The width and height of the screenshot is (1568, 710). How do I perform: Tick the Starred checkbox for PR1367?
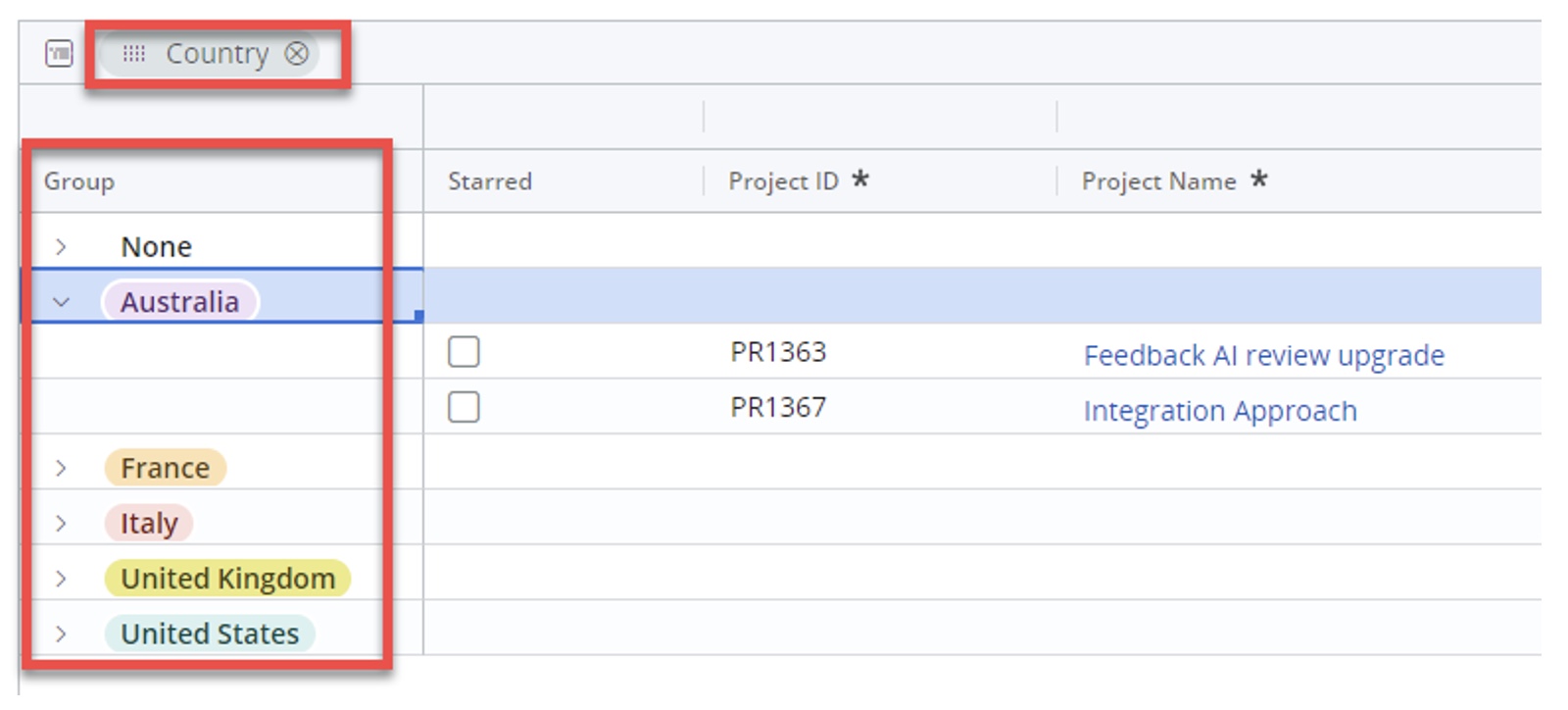(x=464, y=406)
